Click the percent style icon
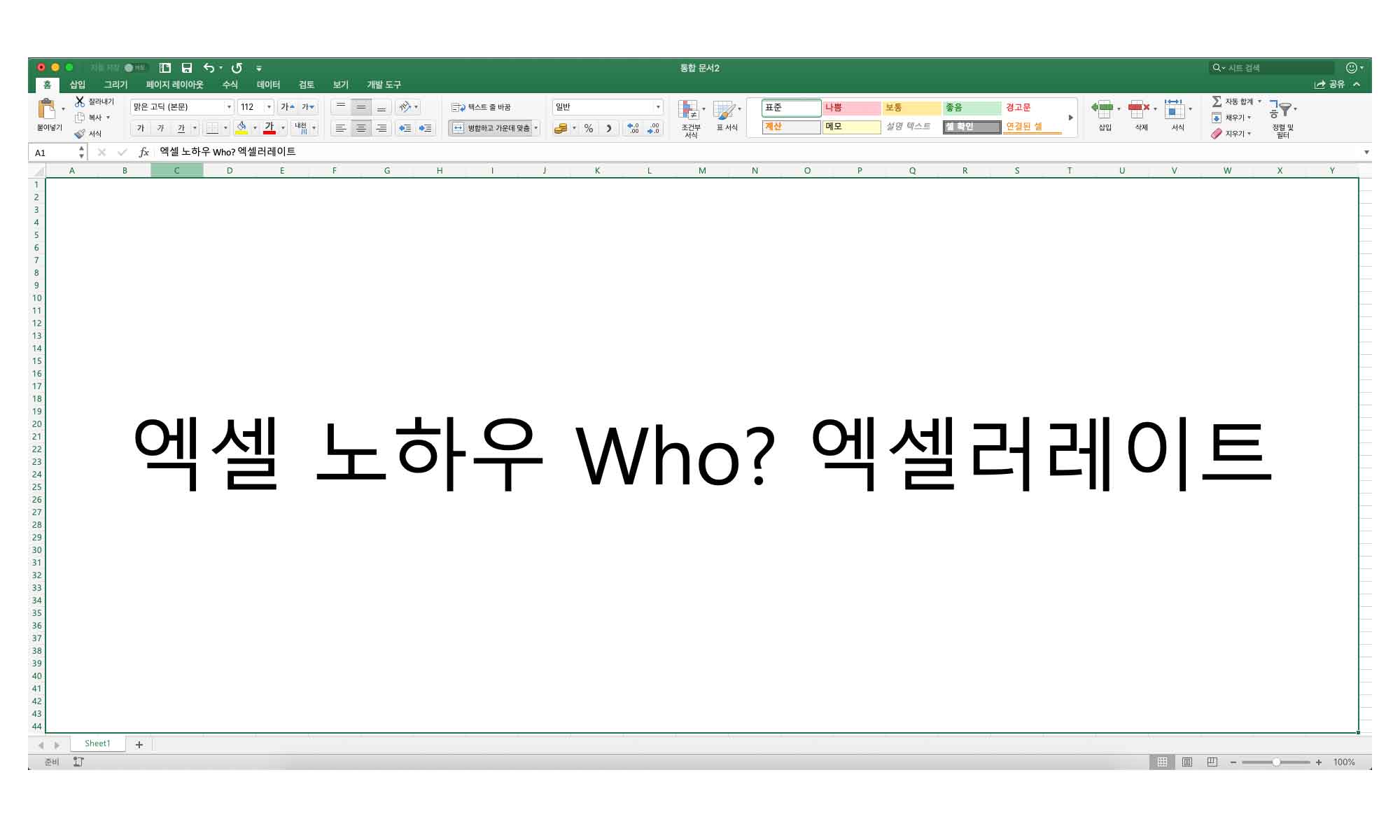1400x840 pixels. (x=589, y=128)
